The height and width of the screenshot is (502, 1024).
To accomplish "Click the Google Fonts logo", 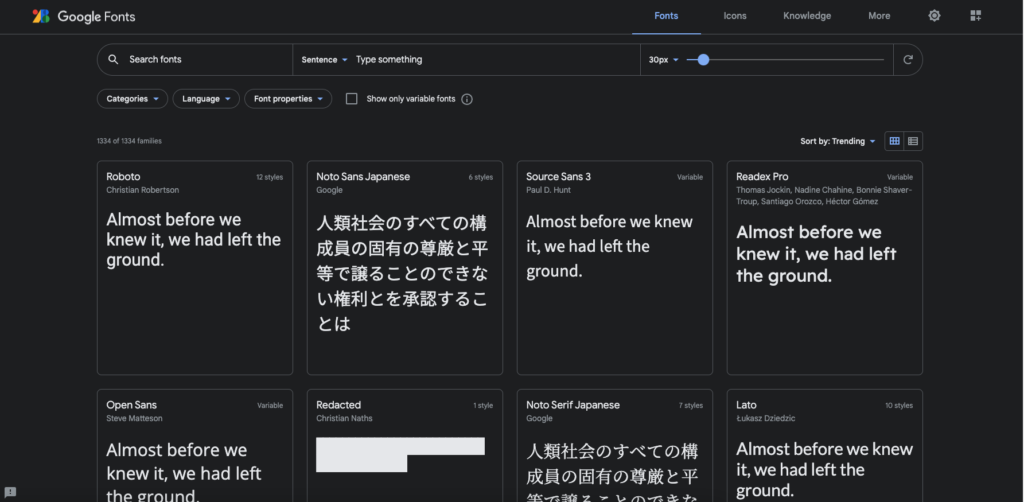I will click(84, 16).
